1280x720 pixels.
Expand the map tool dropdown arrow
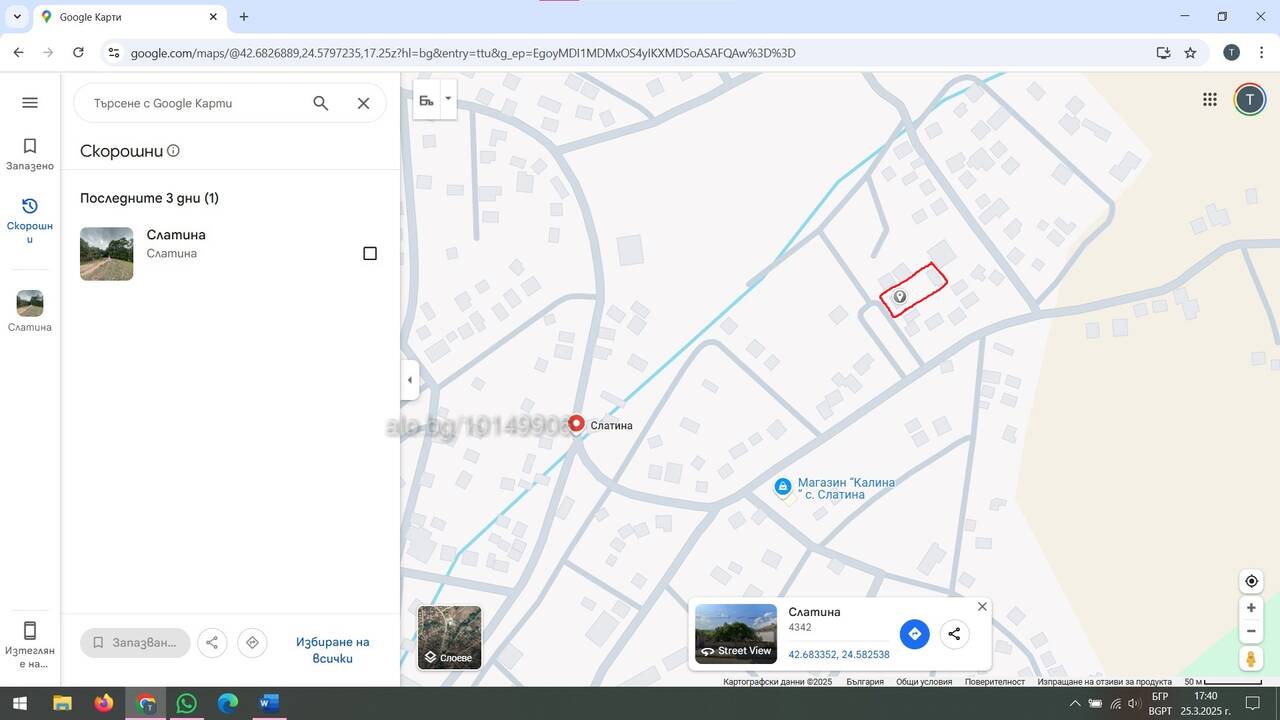[448, 100]
